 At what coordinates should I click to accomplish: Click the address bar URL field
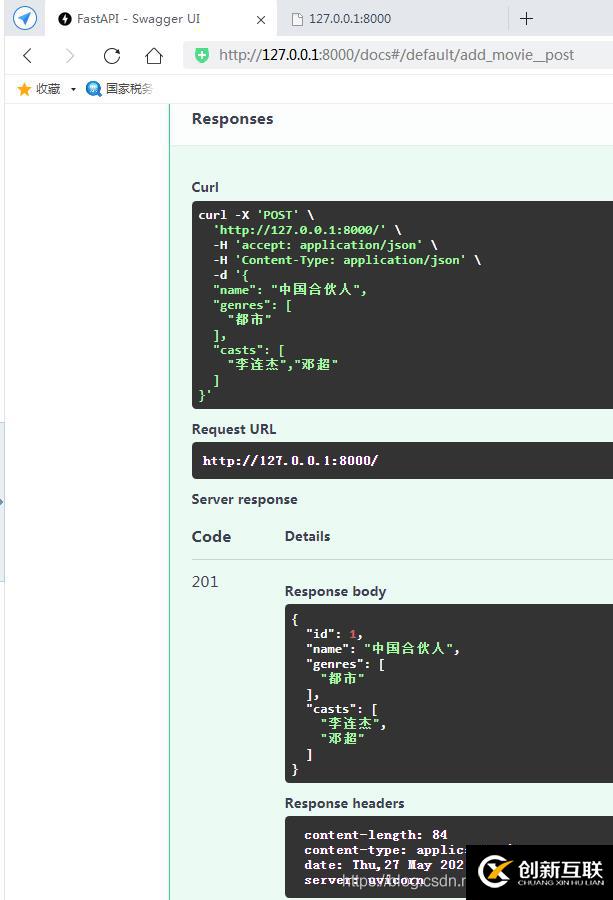[396, 55]
